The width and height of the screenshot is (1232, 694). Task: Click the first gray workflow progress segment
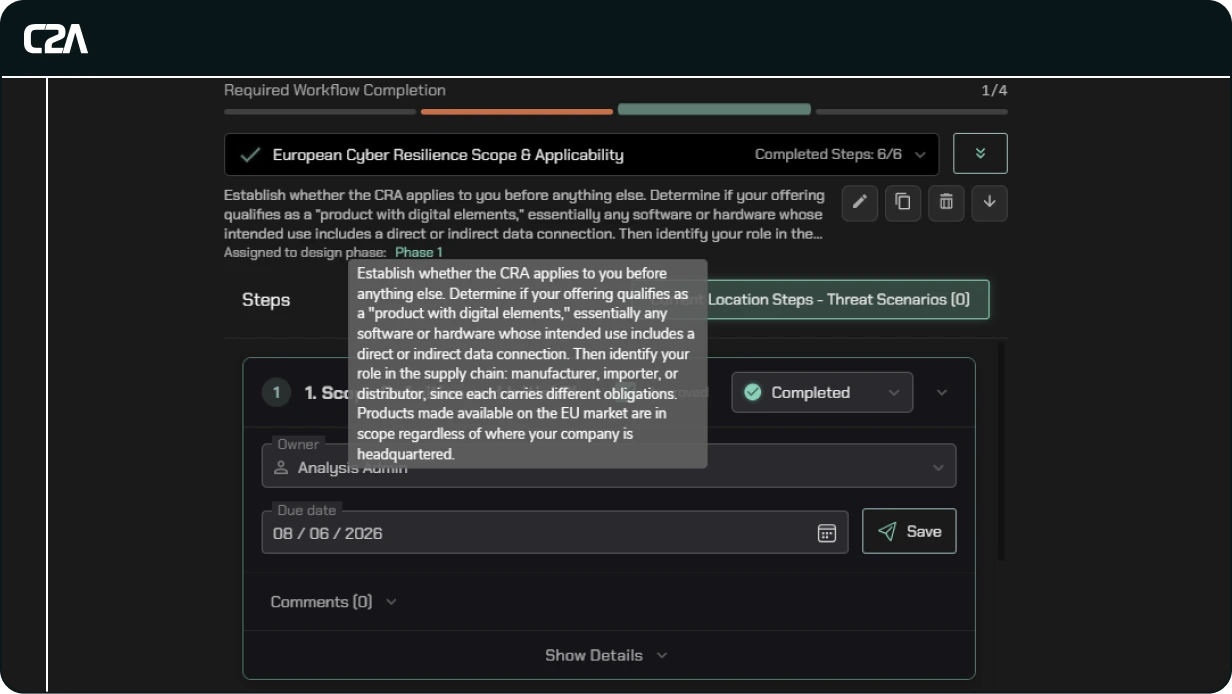coord(320,111)
